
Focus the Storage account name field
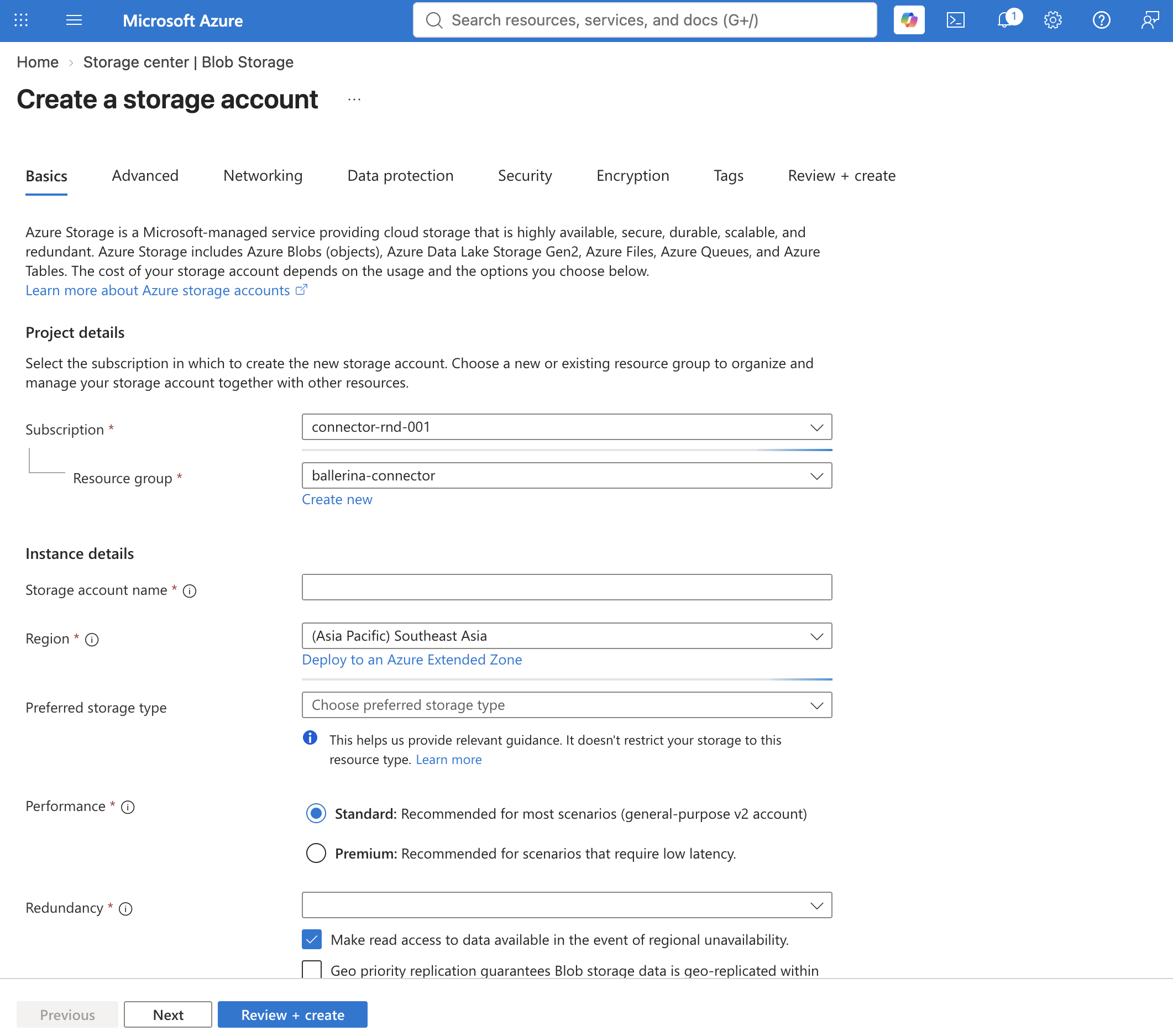(567, 588)
